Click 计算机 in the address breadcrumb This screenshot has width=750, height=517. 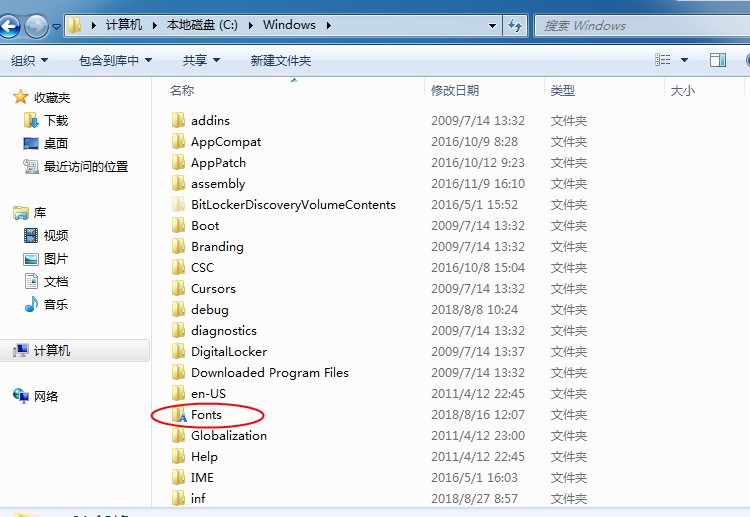click(123, 25)
